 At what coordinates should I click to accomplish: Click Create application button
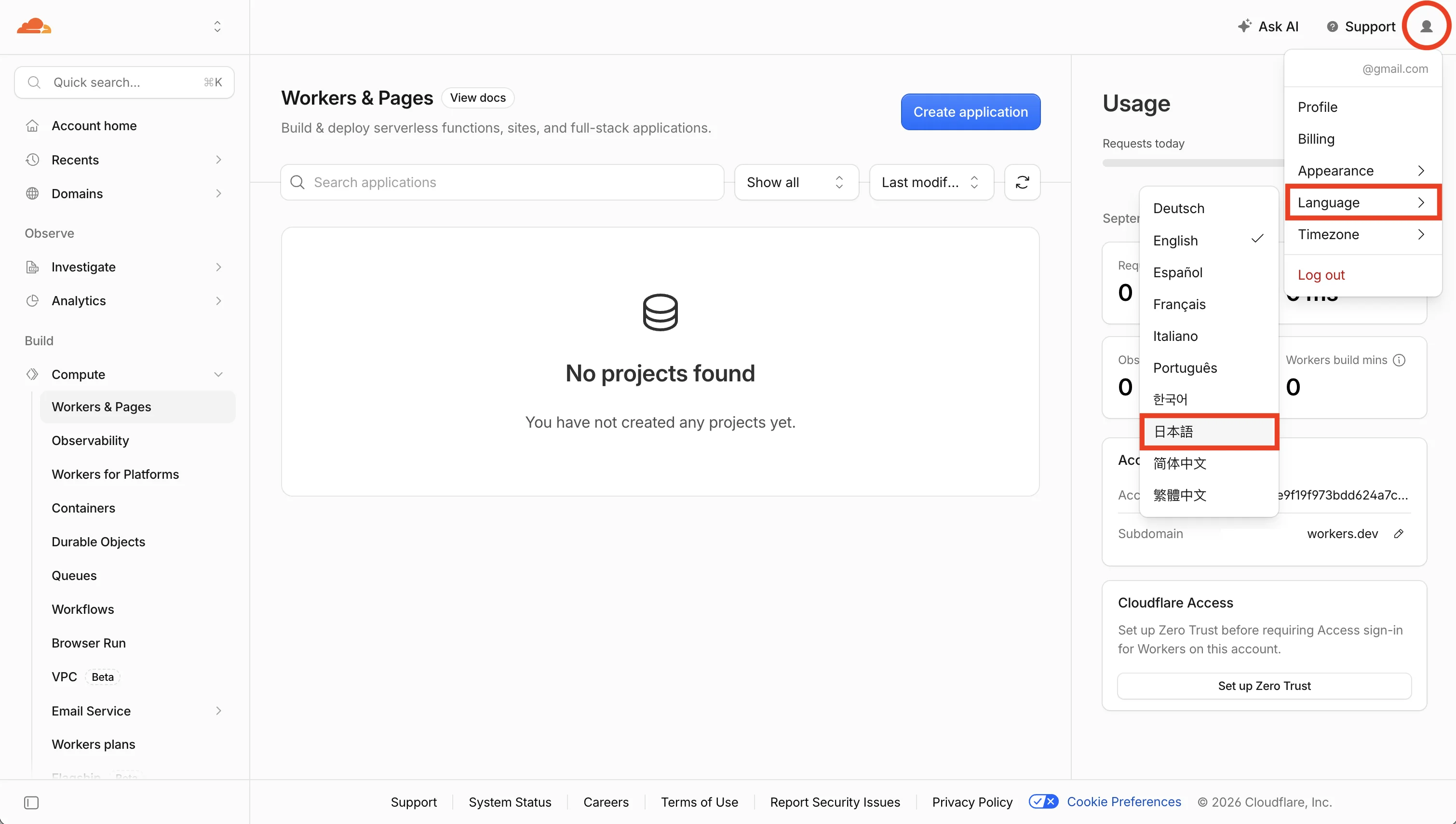point(971,112)
